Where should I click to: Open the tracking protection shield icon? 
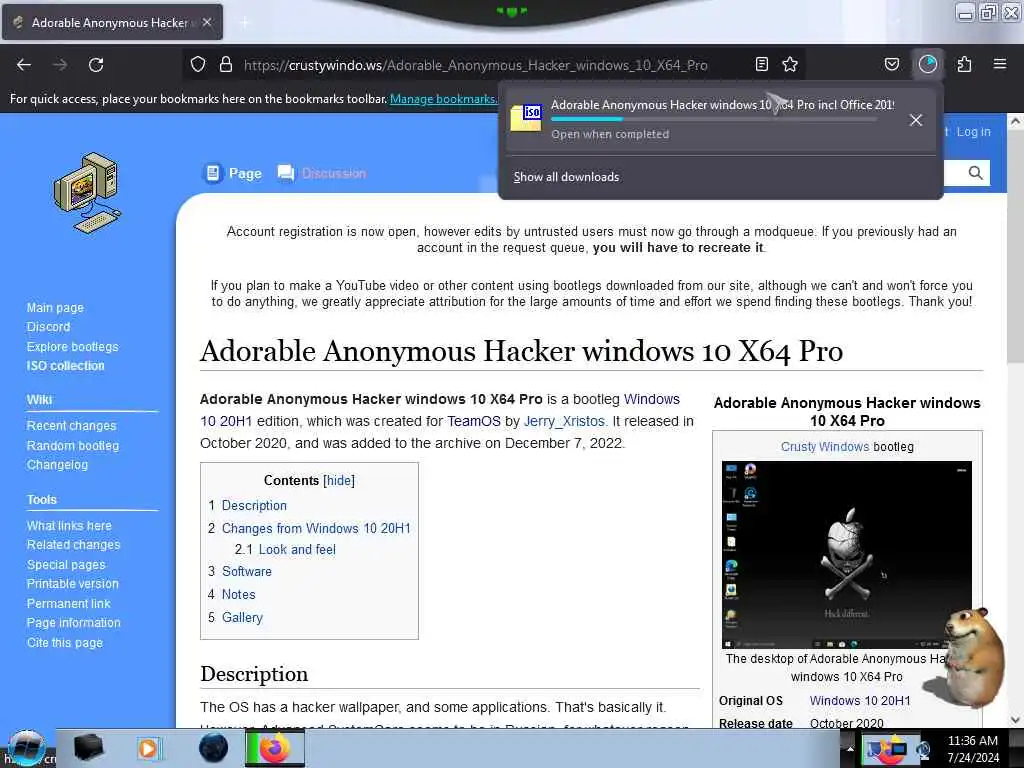198,64
